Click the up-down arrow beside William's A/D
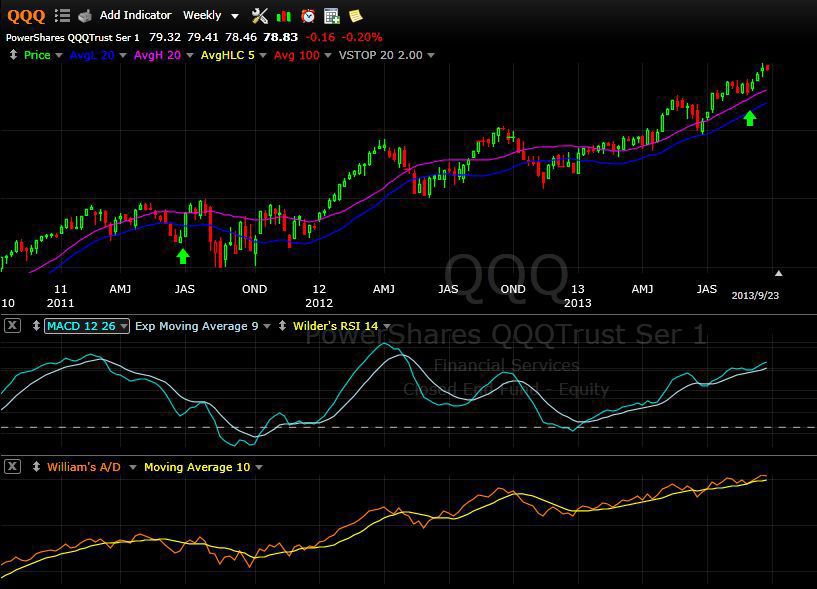Viewport: 817px width, 589px height. pyautogui.click(x=36, y=467)
